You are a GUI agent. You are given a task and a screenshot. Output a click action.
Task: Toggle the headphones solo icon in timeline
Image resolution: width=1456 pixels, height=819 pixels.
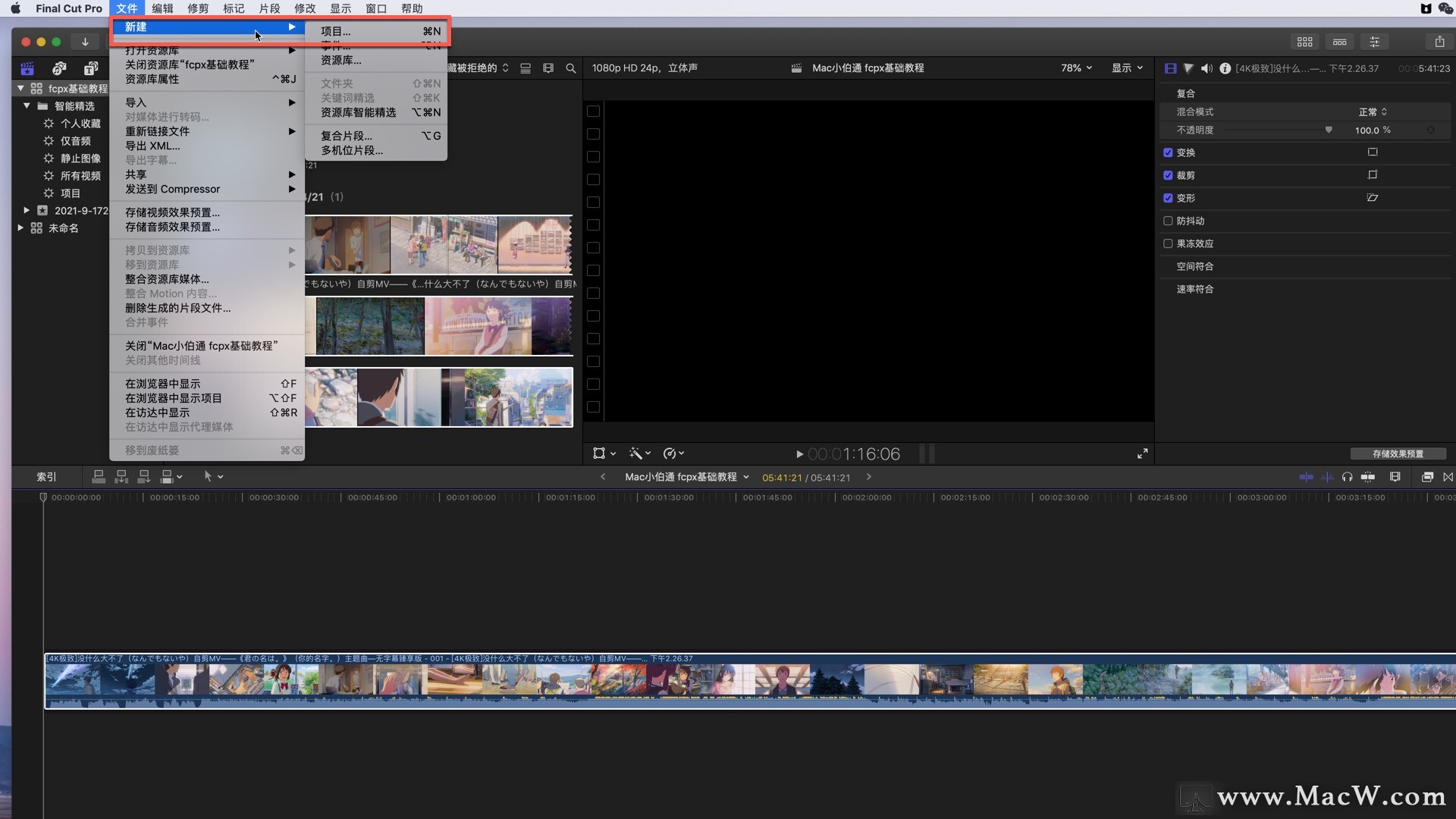[x=1347, y=477]
